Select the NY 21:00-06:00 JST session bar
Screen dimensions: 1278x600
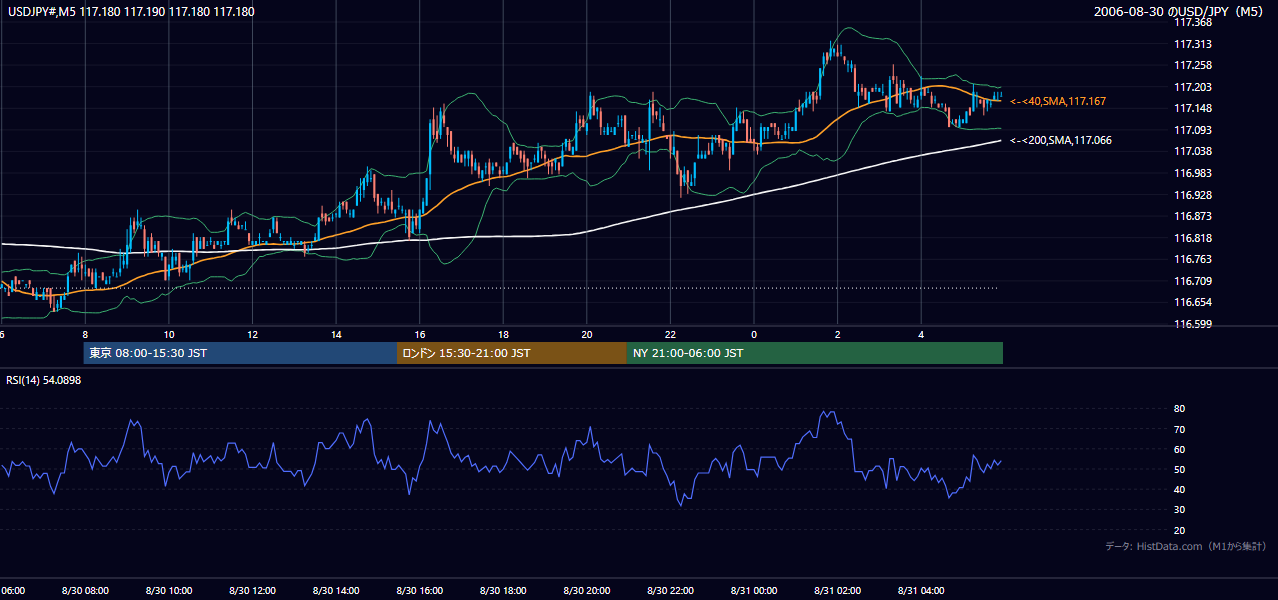[815, 353]
